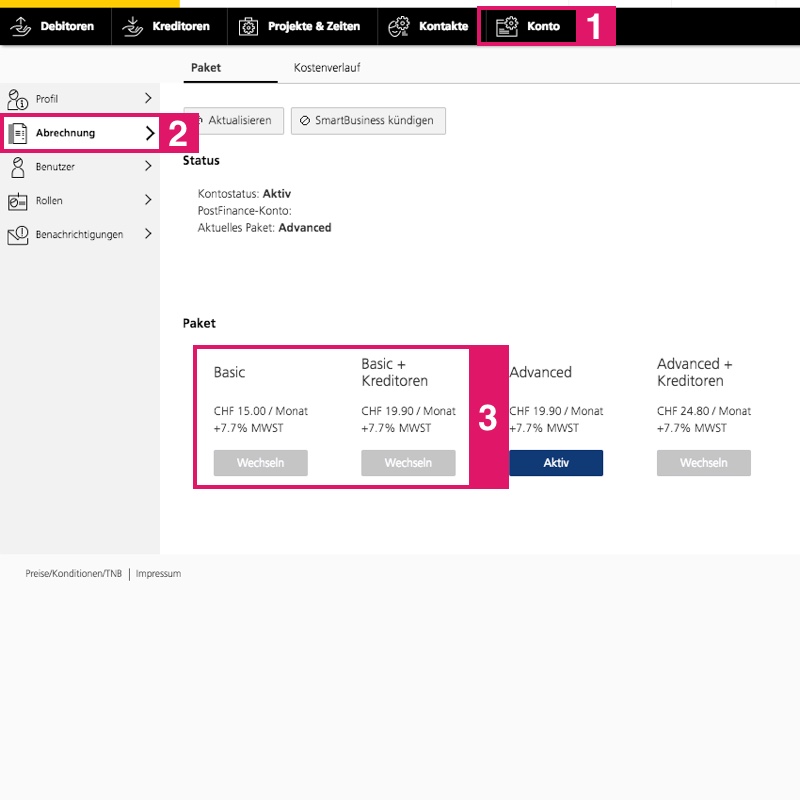Click Wechseln under Advanced + Kreditoren
Image resolution: width=800 pixels, height=800 pixels.
coord(703,463)
